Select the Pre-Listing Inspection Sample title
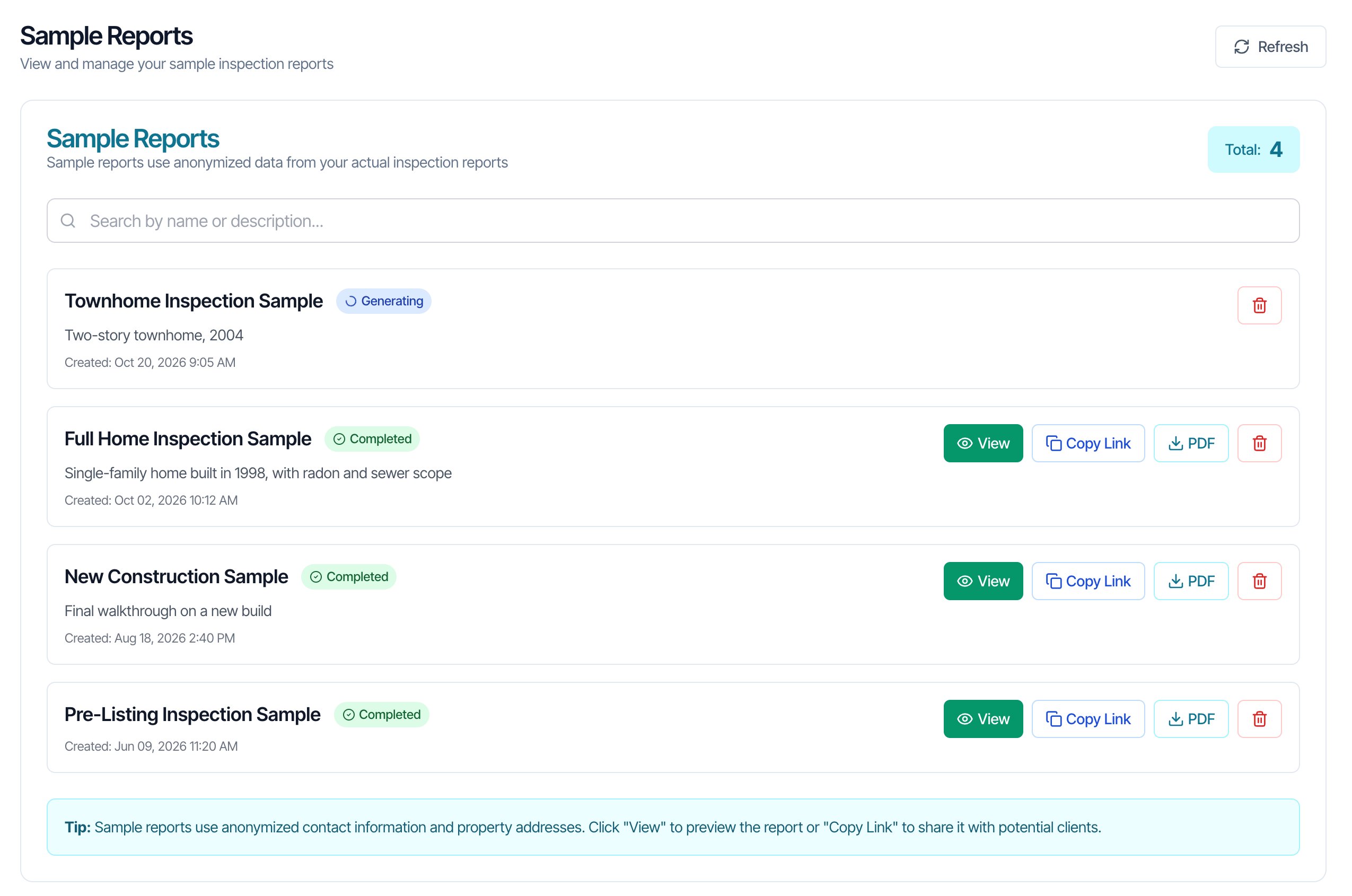The width and height of the screenshot is (1352, 896). point(192,714)
